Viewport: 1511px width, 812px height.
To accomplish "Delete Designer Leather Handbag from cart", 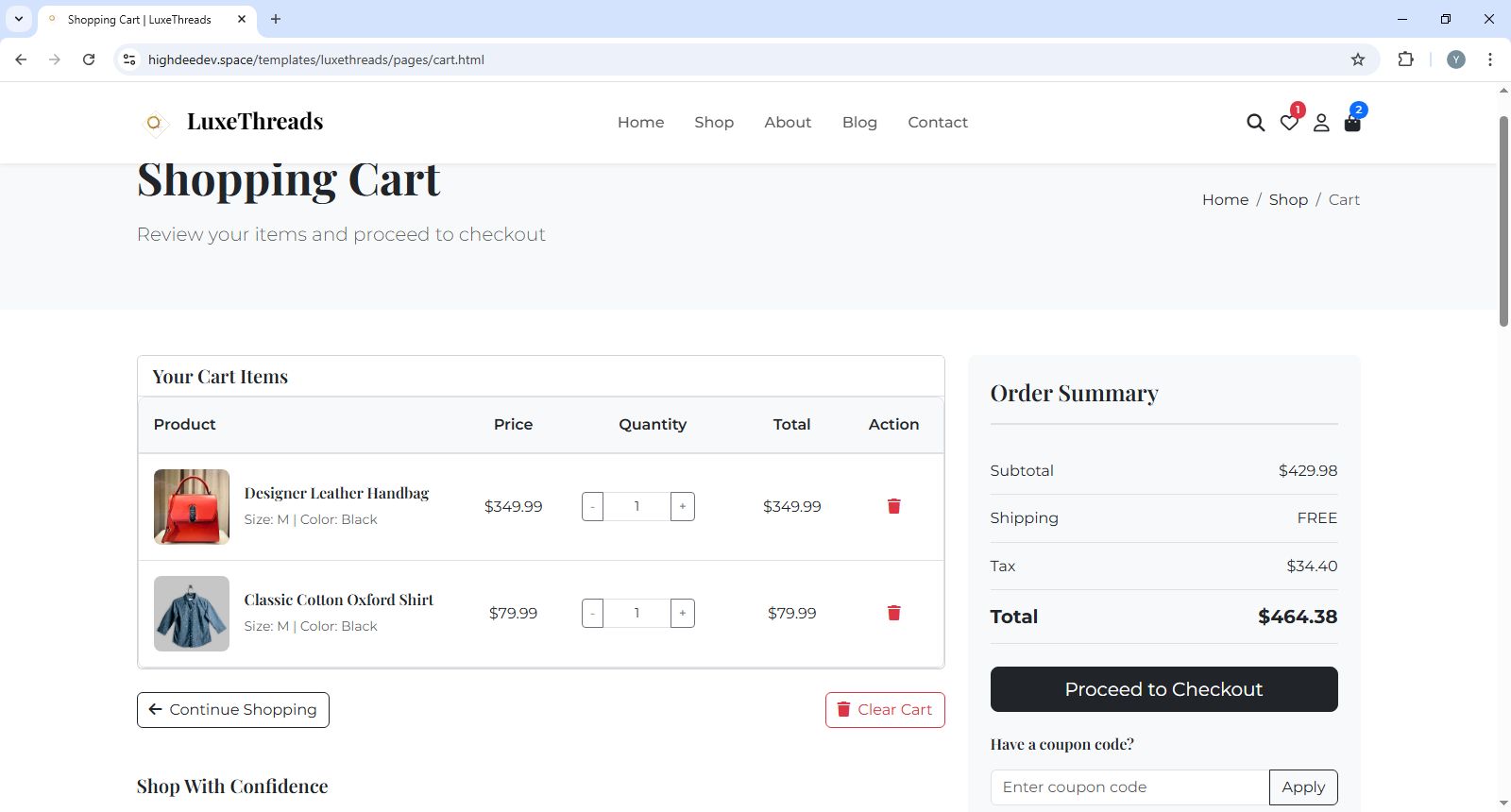I will 893,507.
